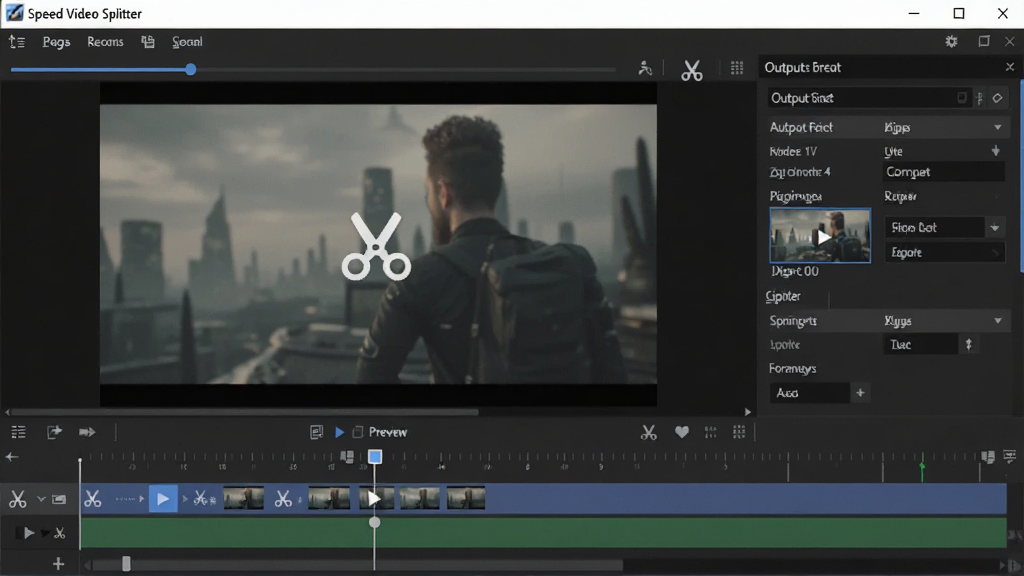Click the green marker on timeline ruler

[922, 468]
